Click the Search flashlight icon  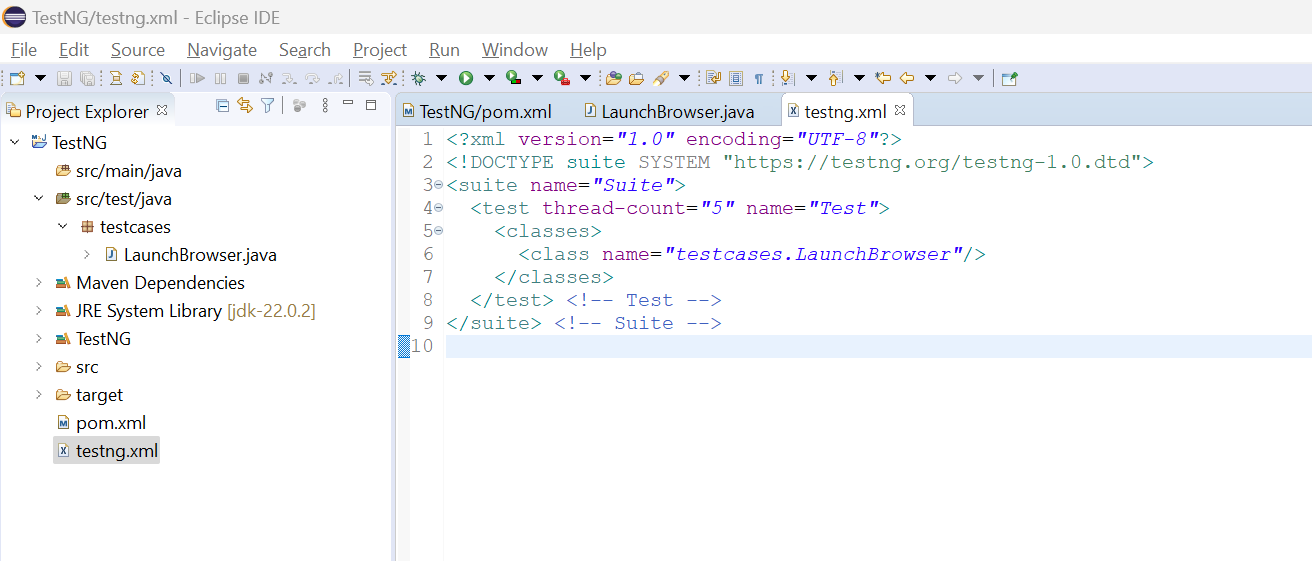click(x=660, y=78)
